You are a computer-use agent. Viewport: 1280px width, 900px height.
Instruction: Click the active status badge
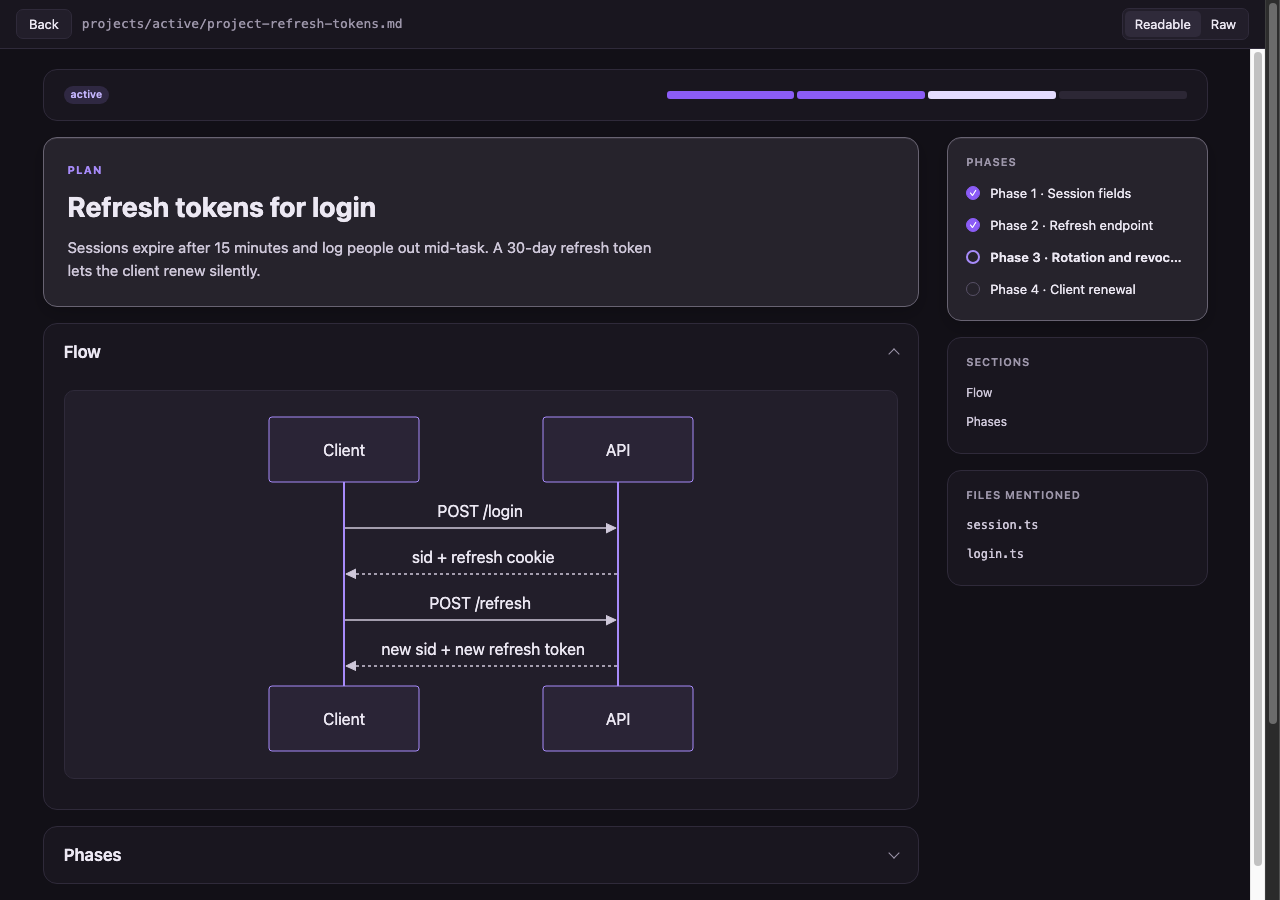click(86, 95)
